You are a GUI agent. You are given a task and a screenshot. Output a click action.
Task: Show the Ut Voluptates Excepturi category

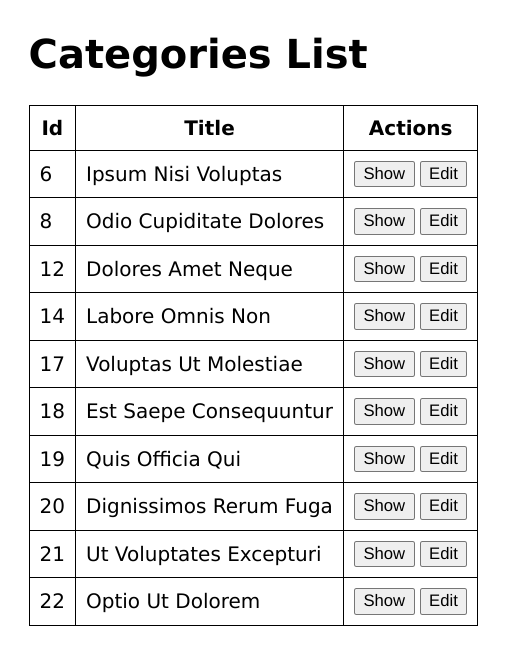point(384,554)
